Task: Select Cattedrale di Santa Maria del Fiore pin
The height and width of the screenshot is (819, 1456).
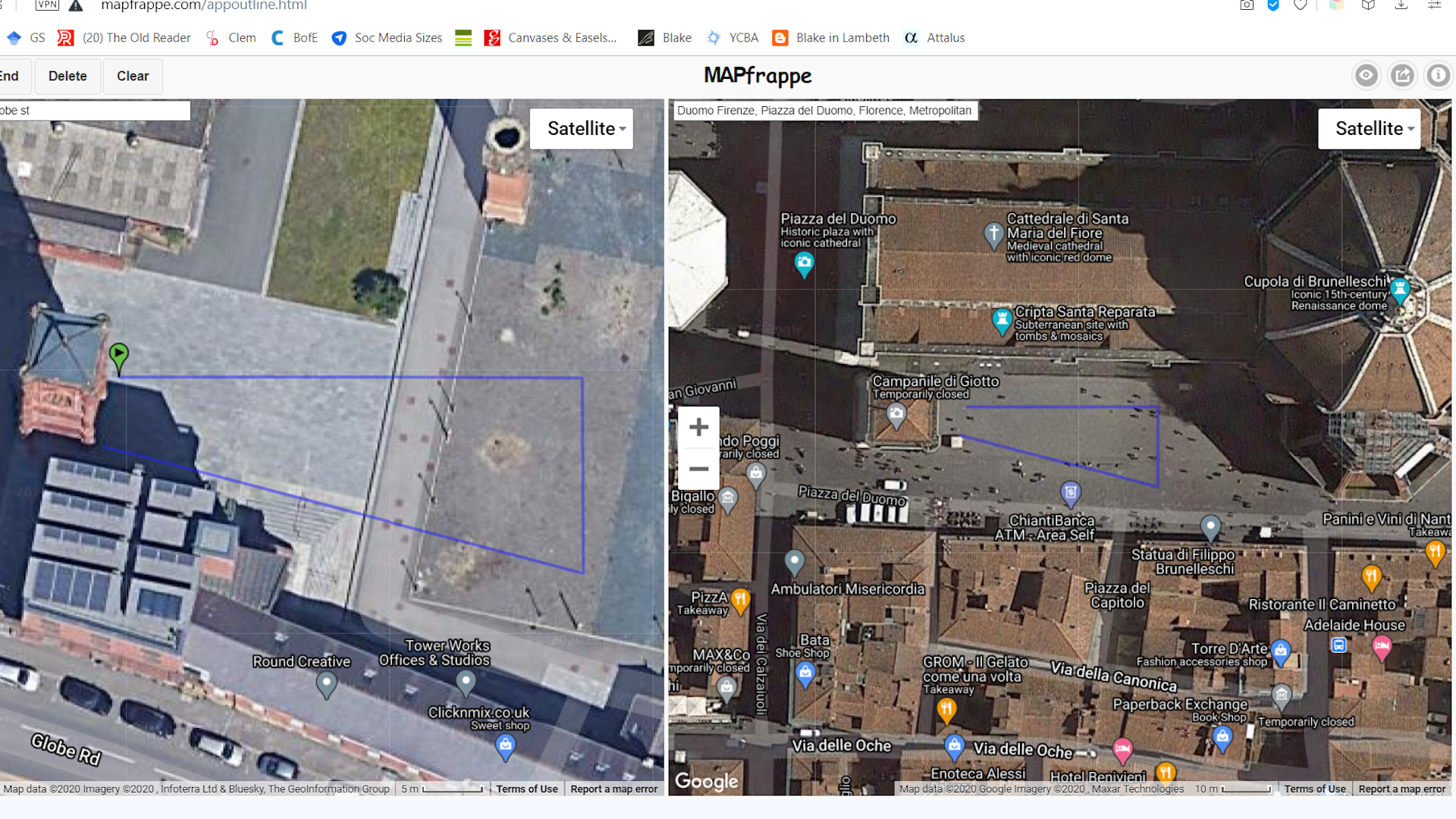Action: [993, 234]
